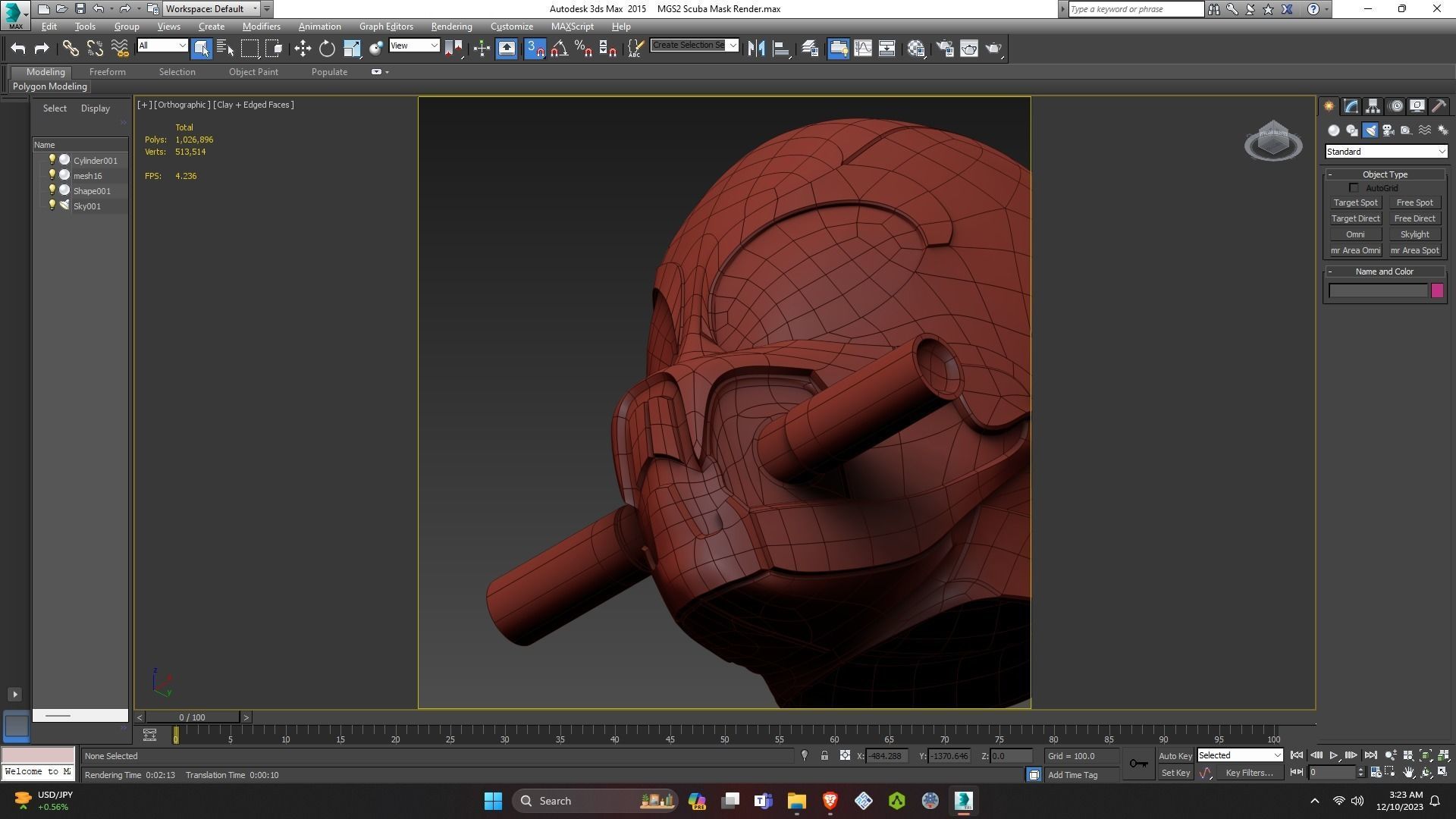Image resolution: width=1456 pixels, height=819 pixels.
Task: Open Rendered Frame Window
Action: (969, 49)
